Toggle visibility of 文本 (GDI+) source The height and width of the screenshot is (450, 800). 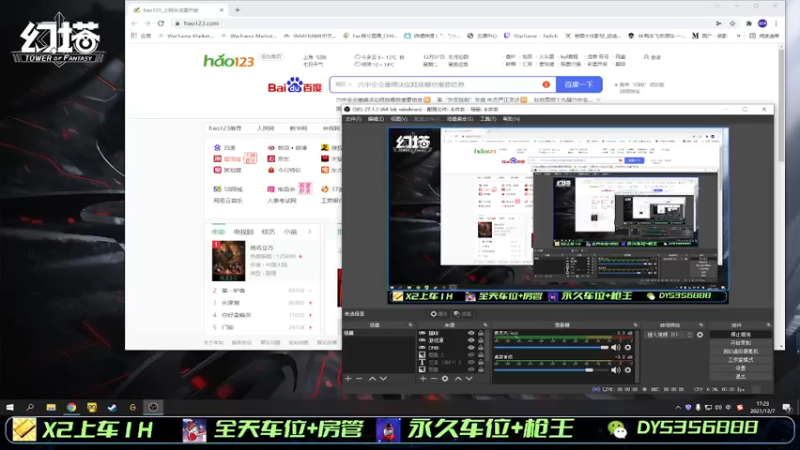pos(471,362)
